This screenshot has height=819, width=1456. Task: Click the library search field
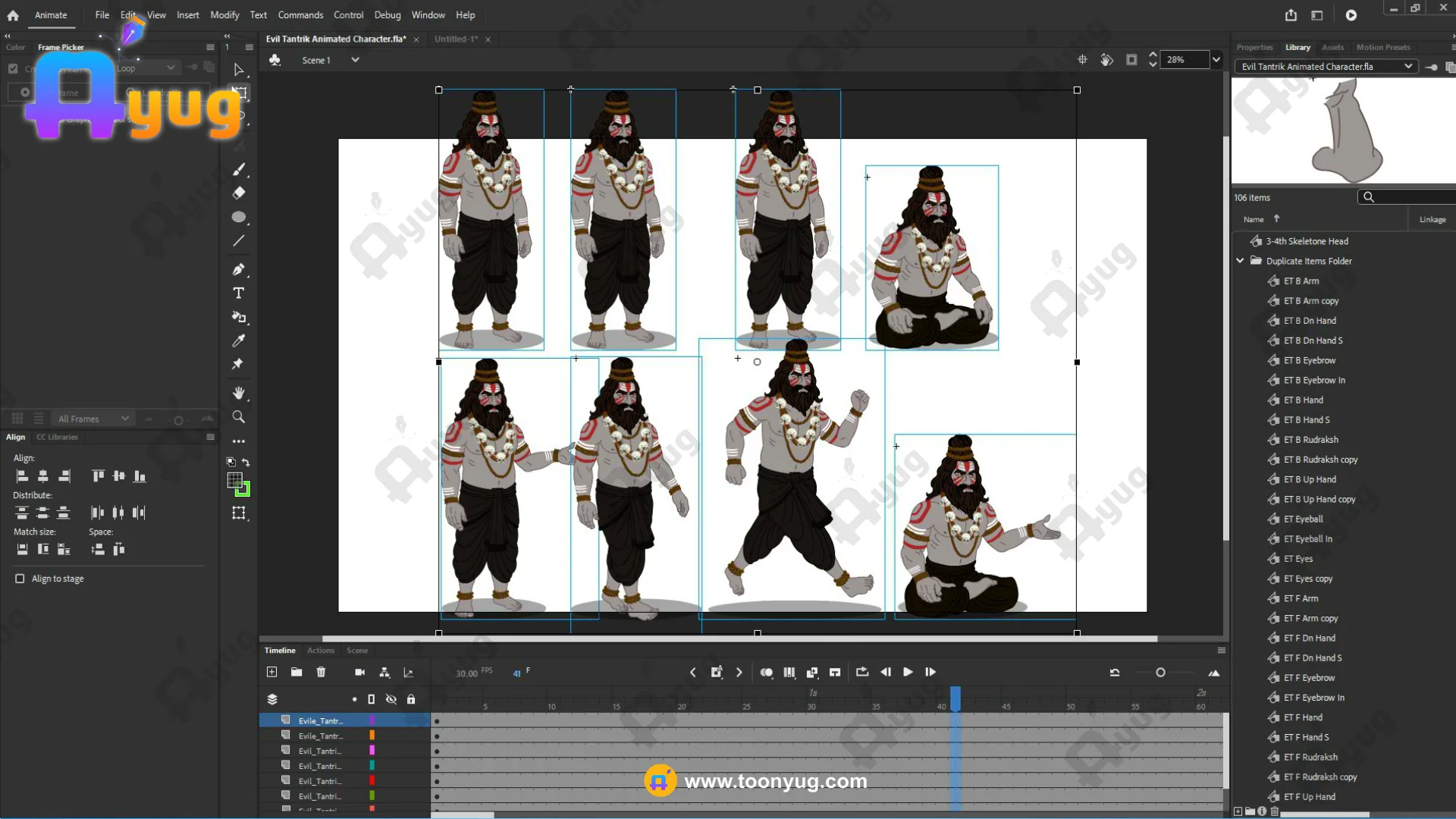(x=1410, y=197)
